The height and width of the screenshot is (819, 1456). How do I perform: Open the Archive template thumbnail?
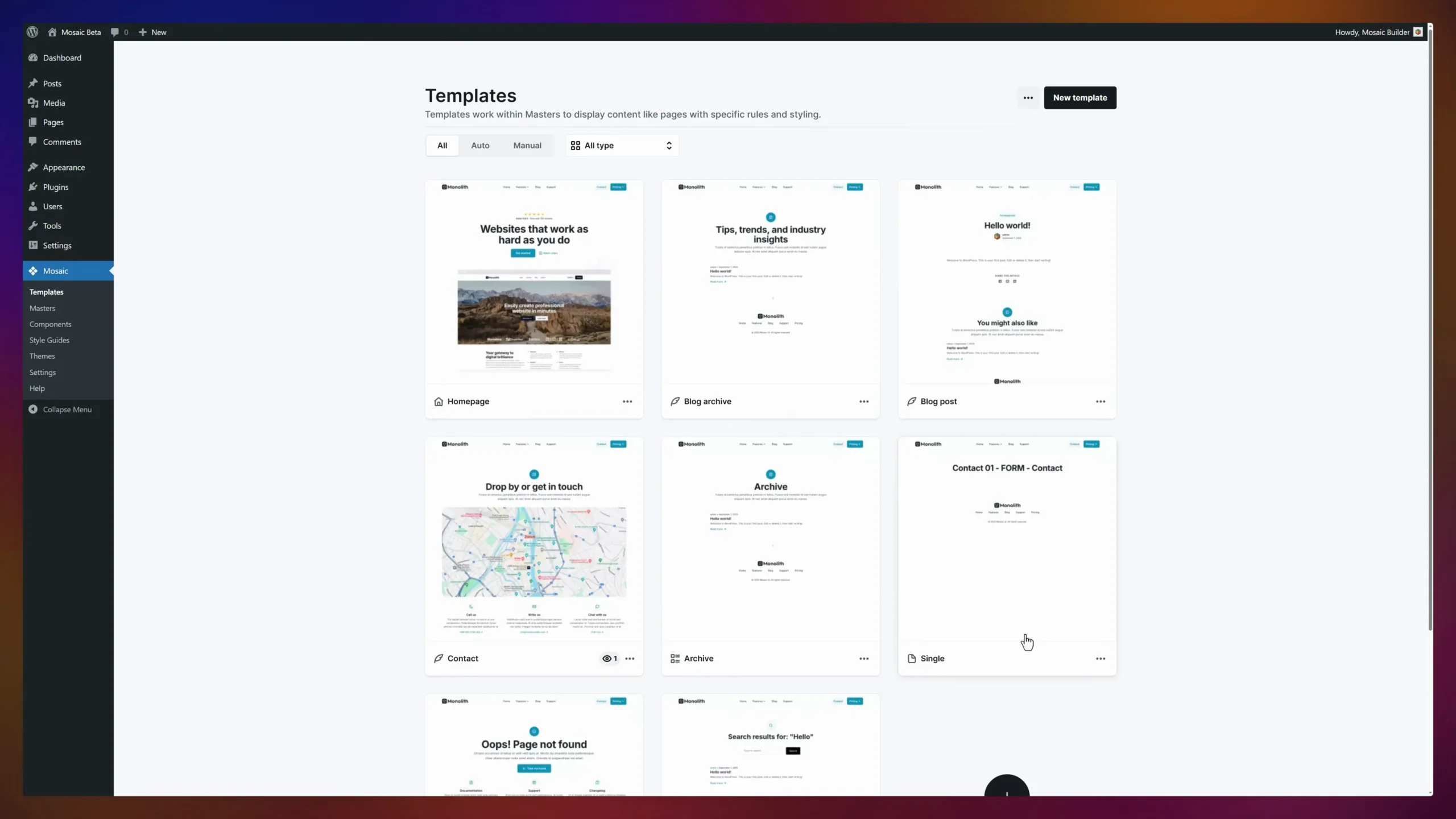771,539
